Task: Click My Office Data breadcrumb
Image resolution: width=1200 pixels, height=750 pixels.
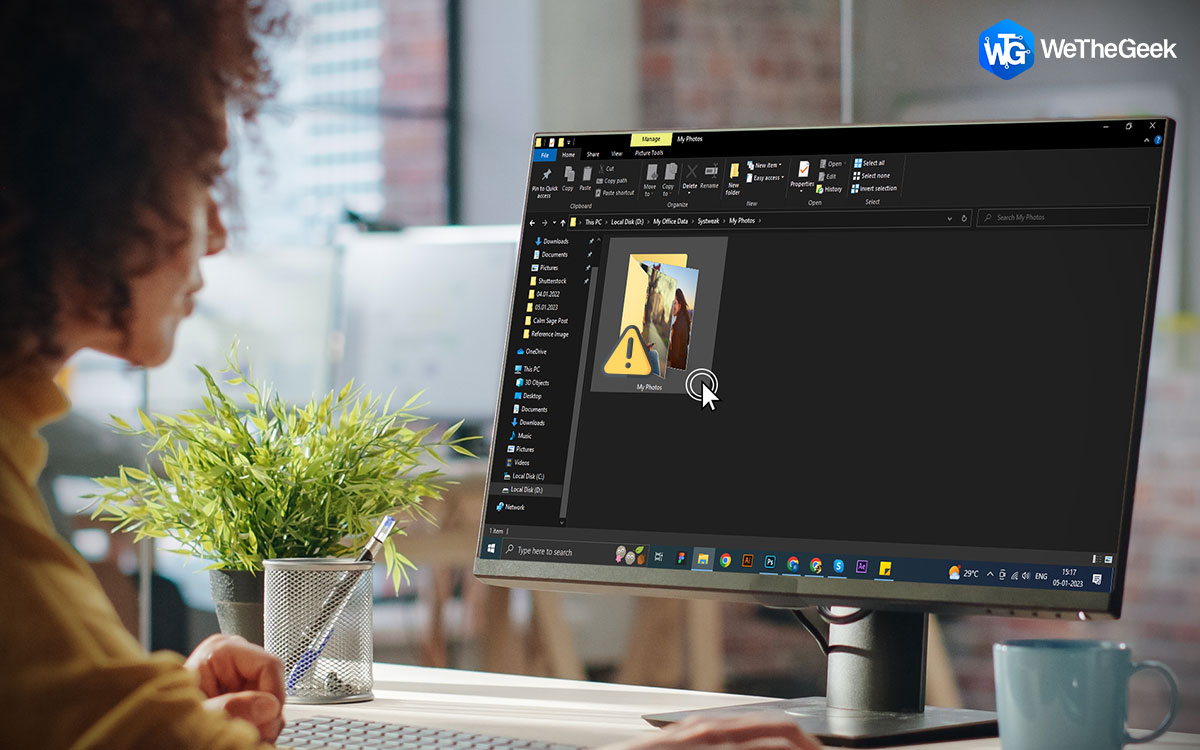Action: pos(671,221)
